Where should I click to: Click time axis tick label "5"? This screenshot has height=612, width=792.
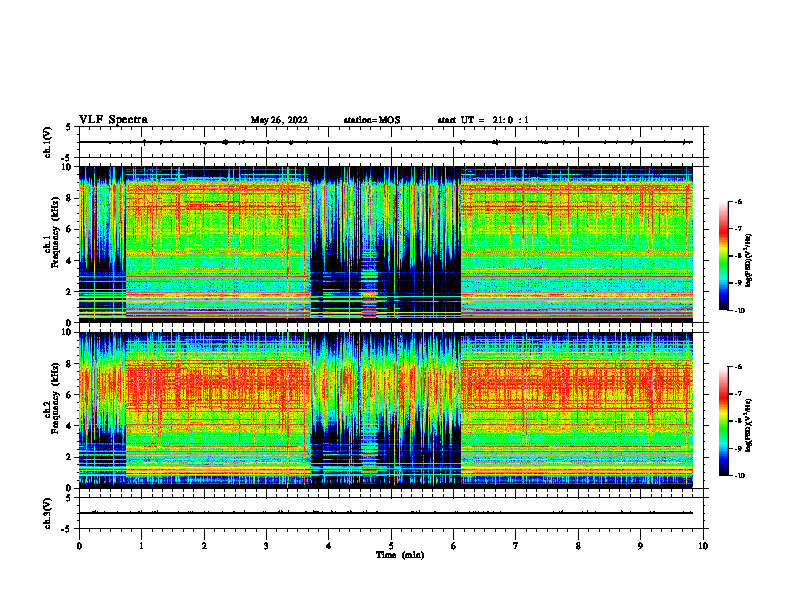point(391,546)
